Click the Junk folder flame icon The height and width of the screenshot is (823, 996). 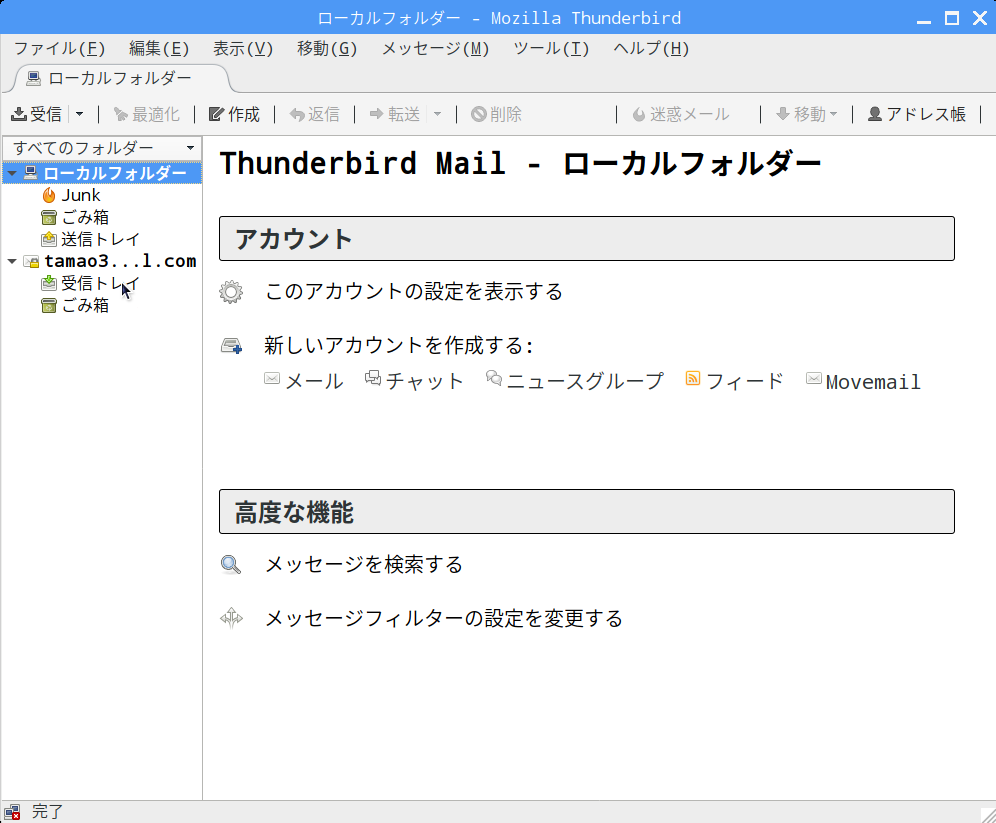(x=49, y=196)
